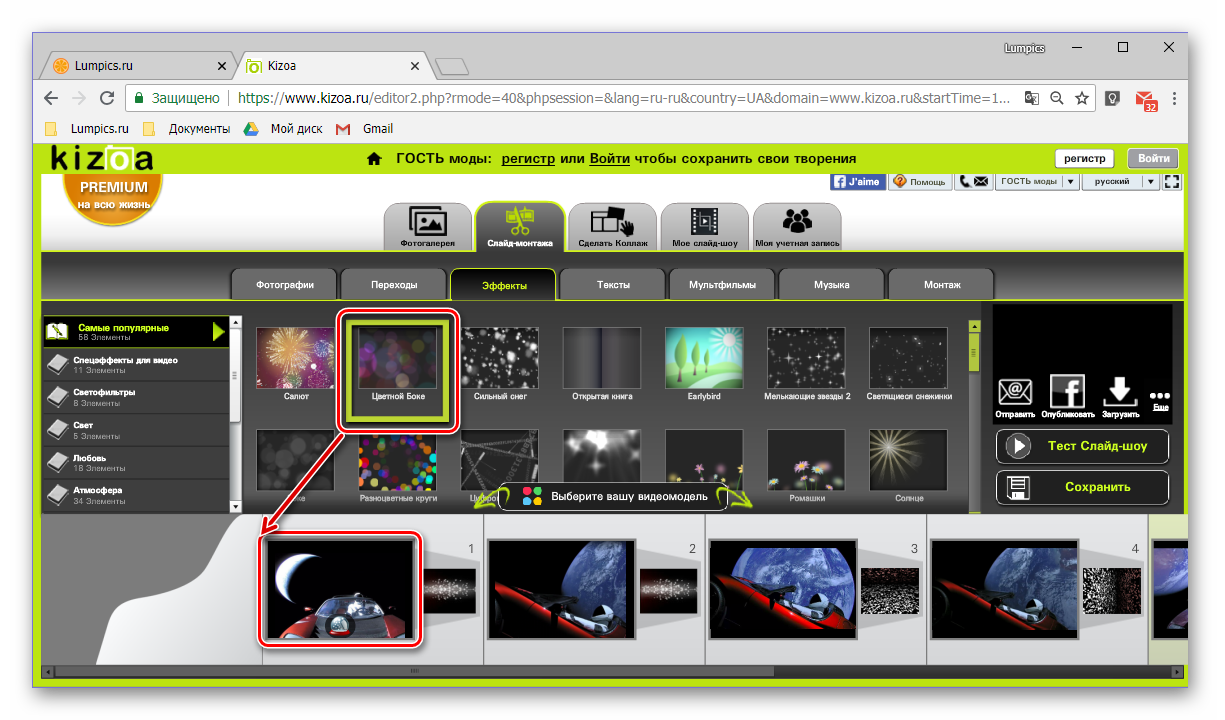This screenshot has width=1225, height=720.
Task: Click the Помощь help button
Action: [x=918, y=181]
